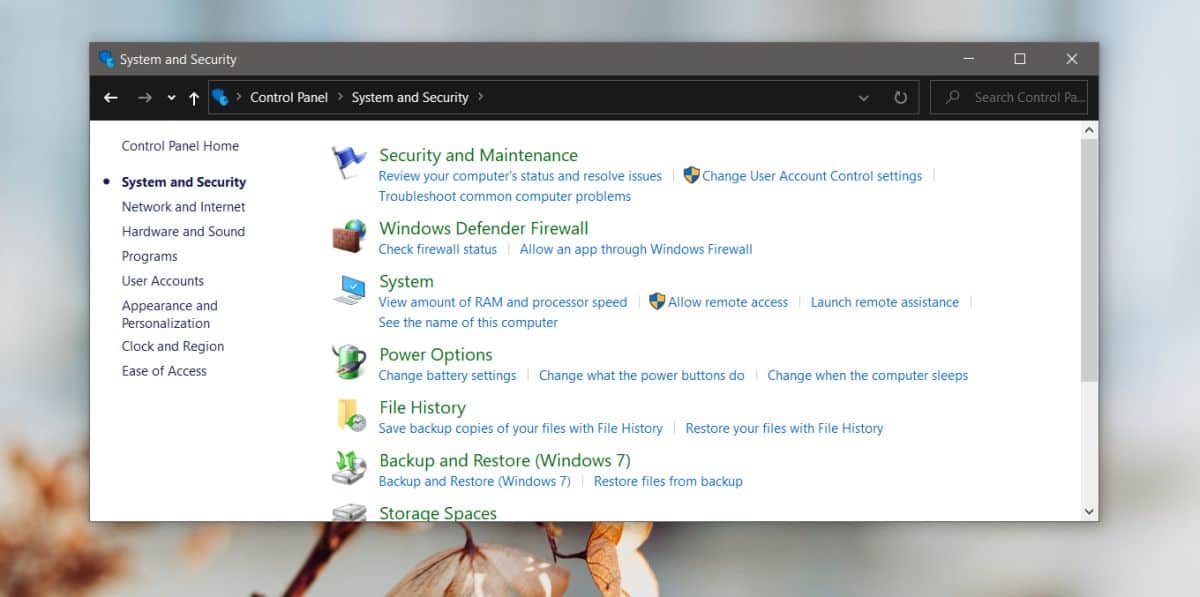Open Programs category in the sidebar

[149, 256]
